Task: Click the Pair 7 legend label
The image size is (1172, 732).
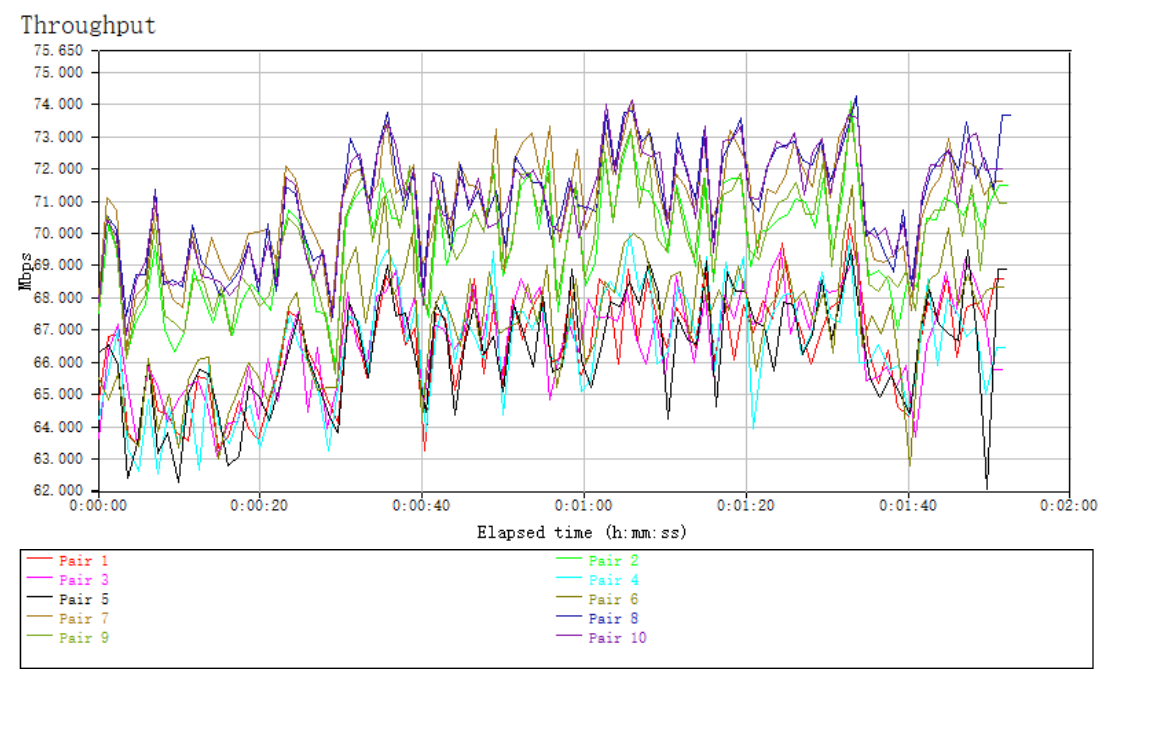Action: click(x=84, y=619)
